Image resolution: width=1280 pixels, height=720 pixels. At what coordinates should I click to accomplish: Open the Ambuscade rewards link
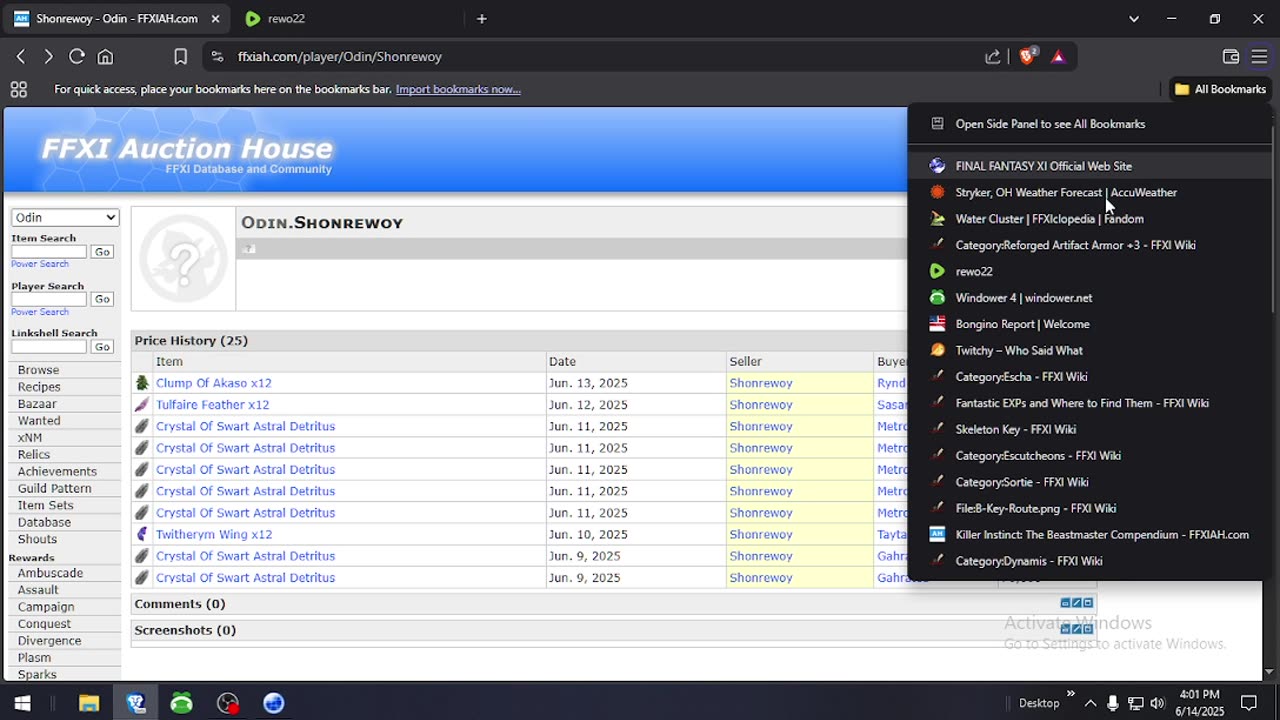click(x=50, y=573)
